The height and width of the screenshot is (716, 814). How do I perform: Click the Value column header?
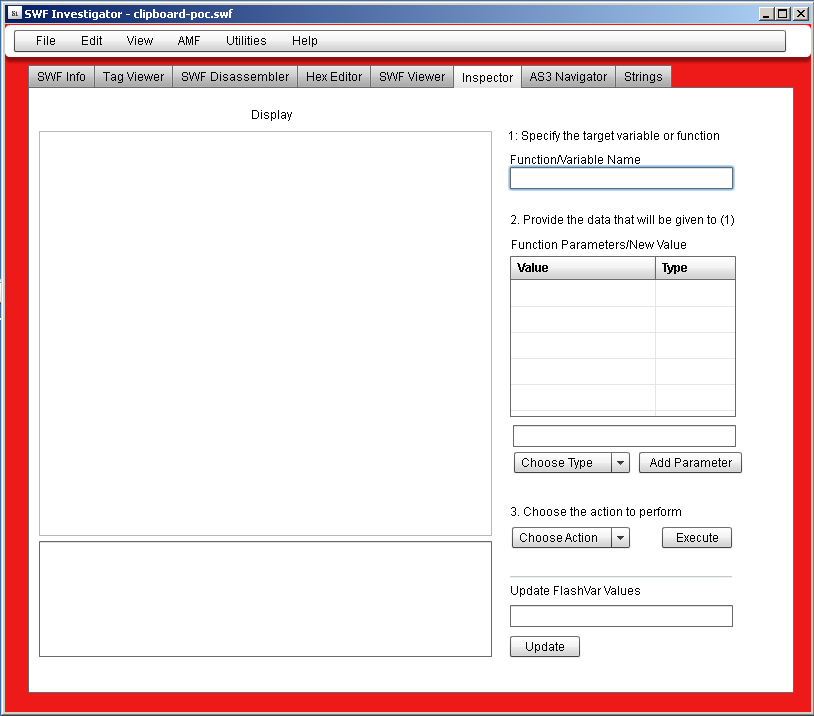click(x=583, y=268)
